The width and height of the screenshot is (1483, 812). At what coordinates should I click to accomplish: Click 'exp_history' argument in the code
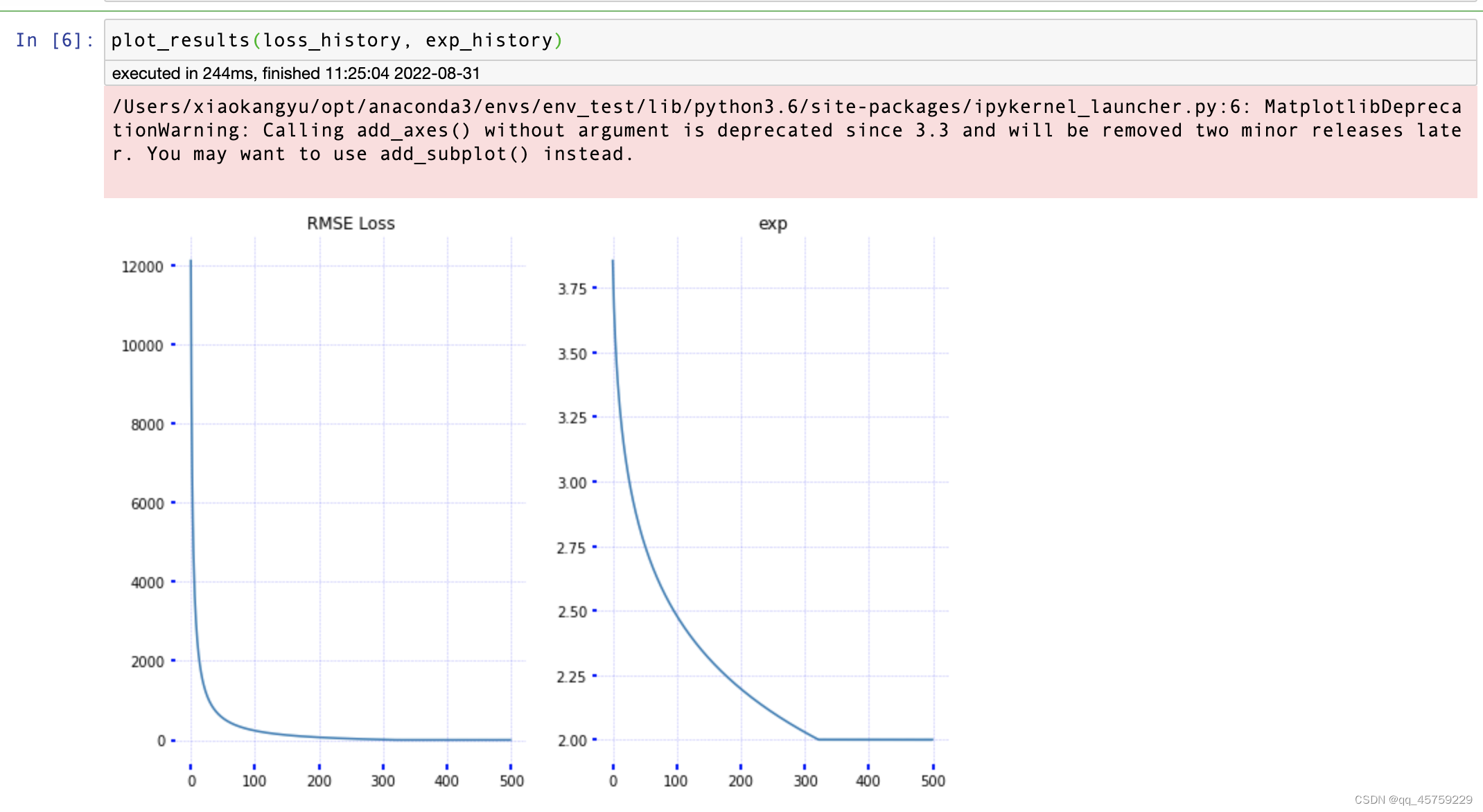point(489,40)
